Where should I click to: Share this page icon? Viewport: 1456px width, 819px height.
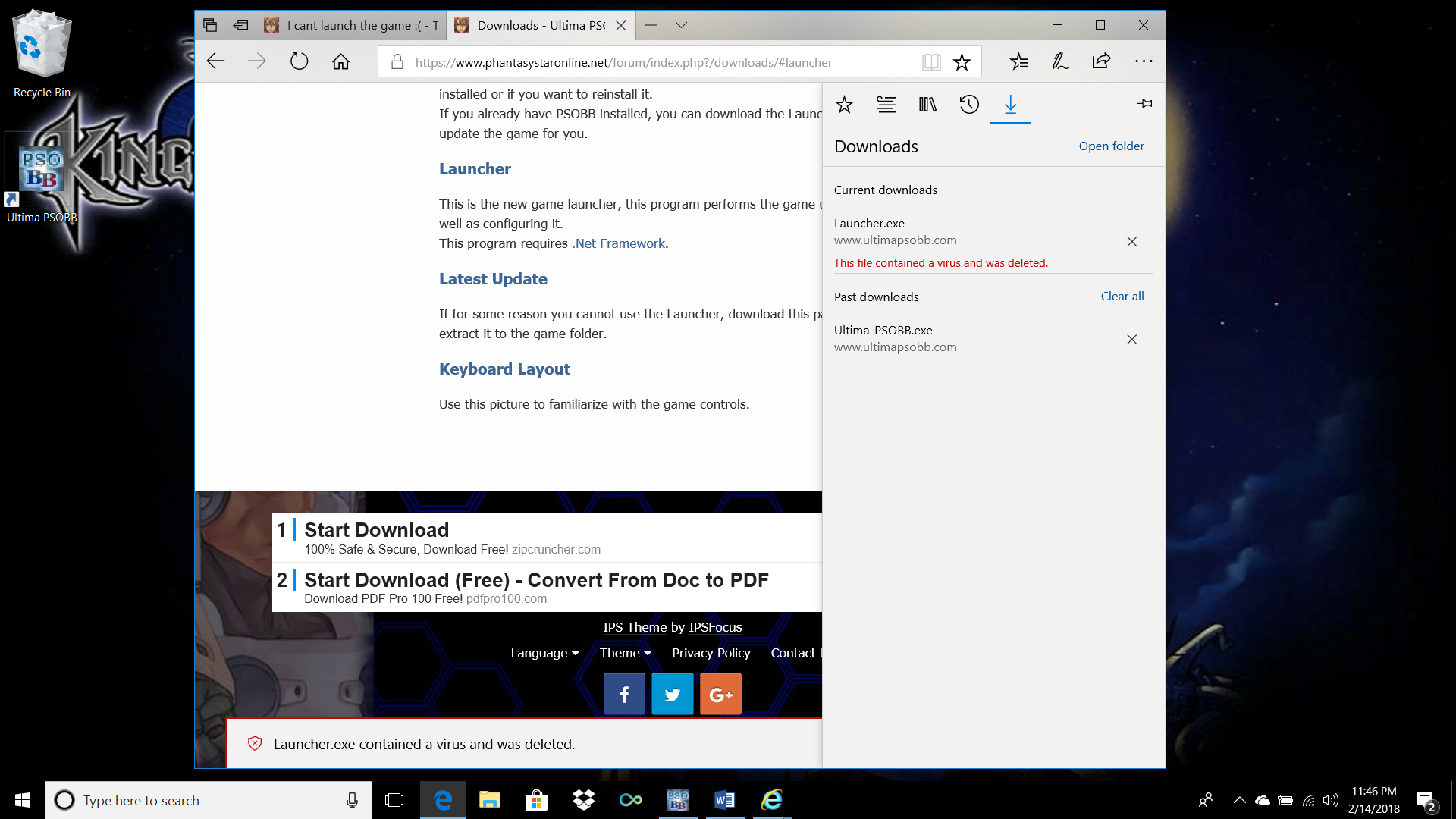[x=1101, y=61]
